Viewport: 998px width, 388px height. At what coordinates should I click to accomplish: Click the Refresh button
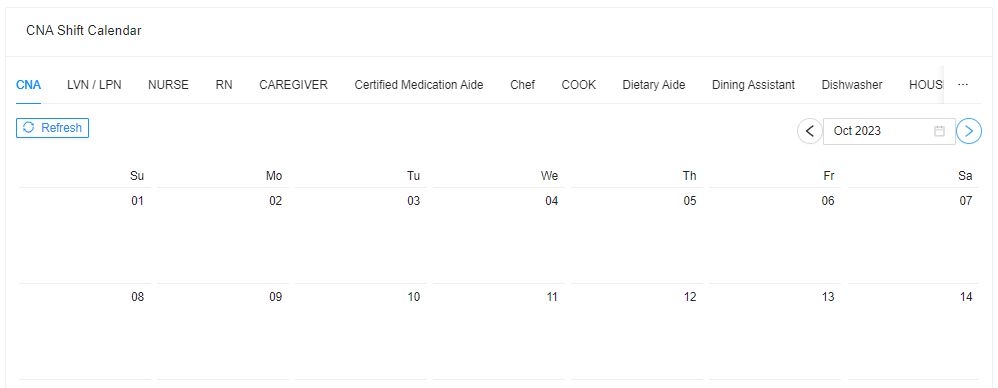click(52, 128)
